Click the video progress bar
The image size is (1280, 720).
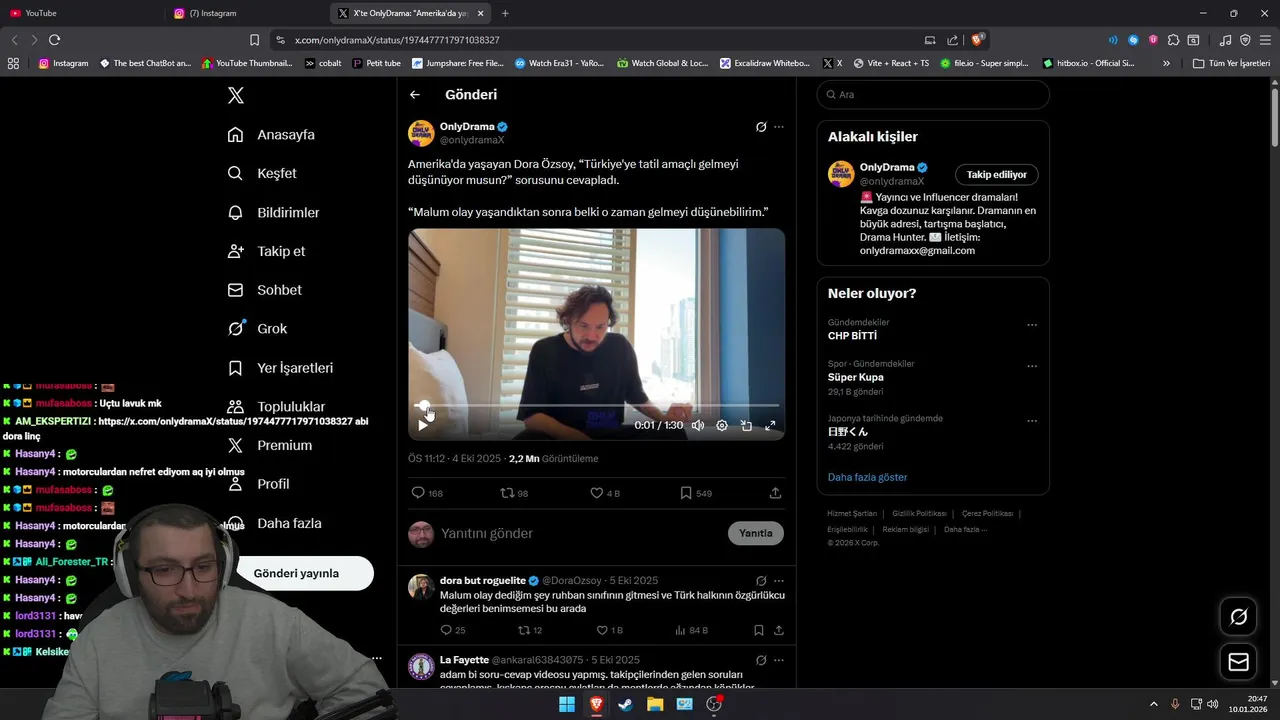tap(597, 406)
